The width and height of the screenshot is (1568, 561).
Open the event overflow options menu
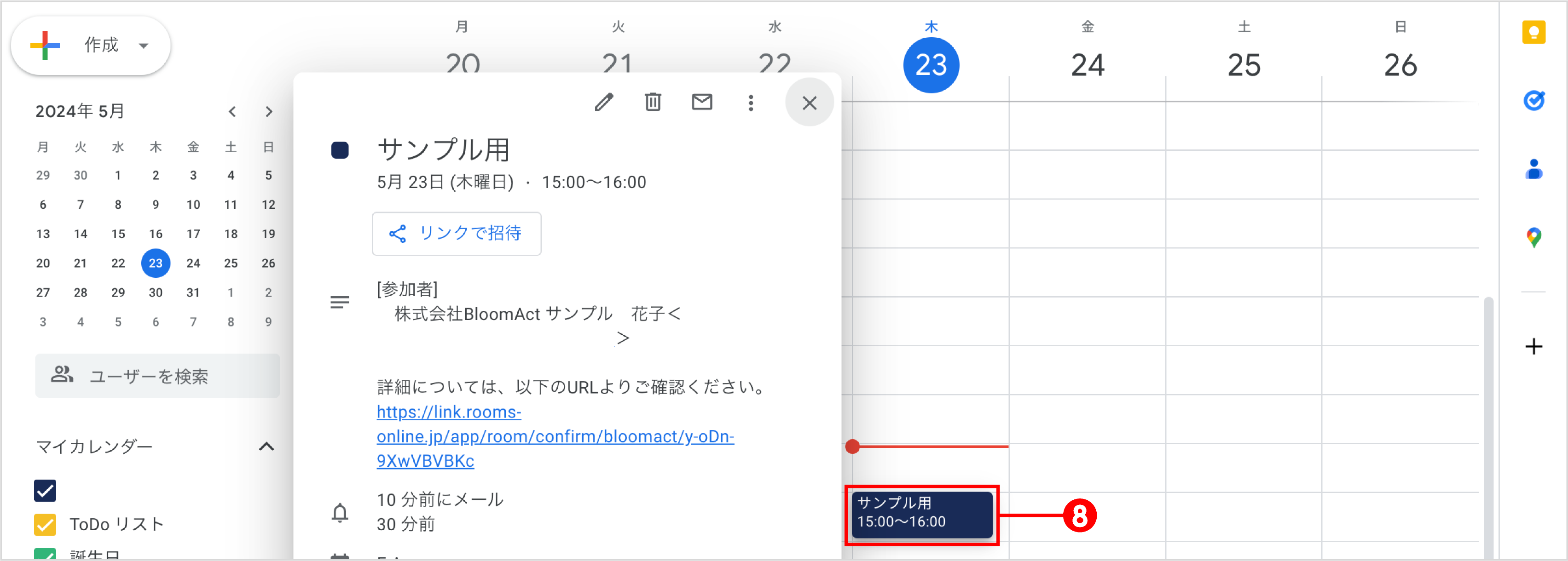[x=751, y=102]
